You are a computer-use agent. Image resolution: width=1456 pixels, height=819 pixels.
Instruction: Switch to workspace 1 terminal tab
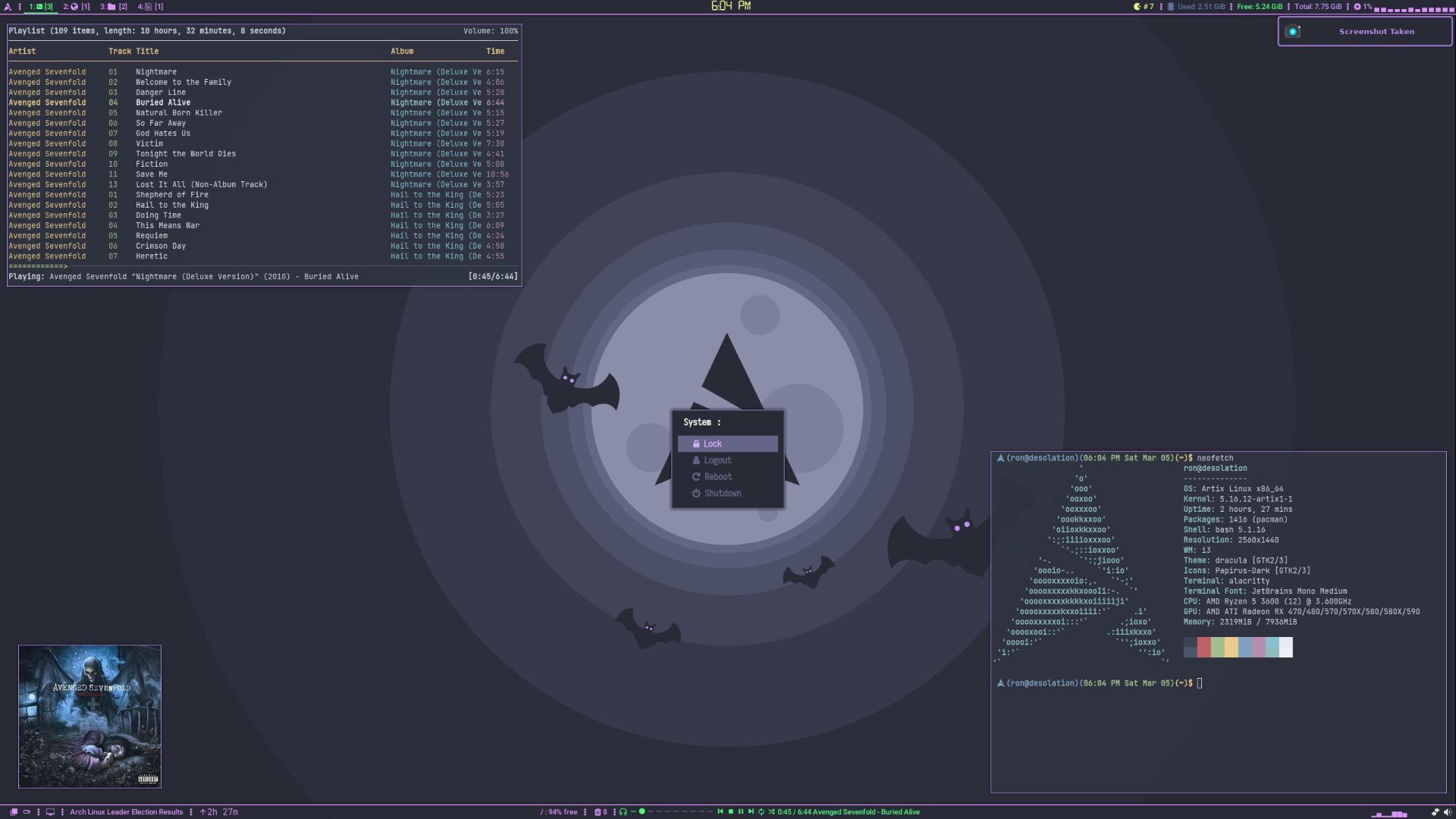tap(41, 6)
